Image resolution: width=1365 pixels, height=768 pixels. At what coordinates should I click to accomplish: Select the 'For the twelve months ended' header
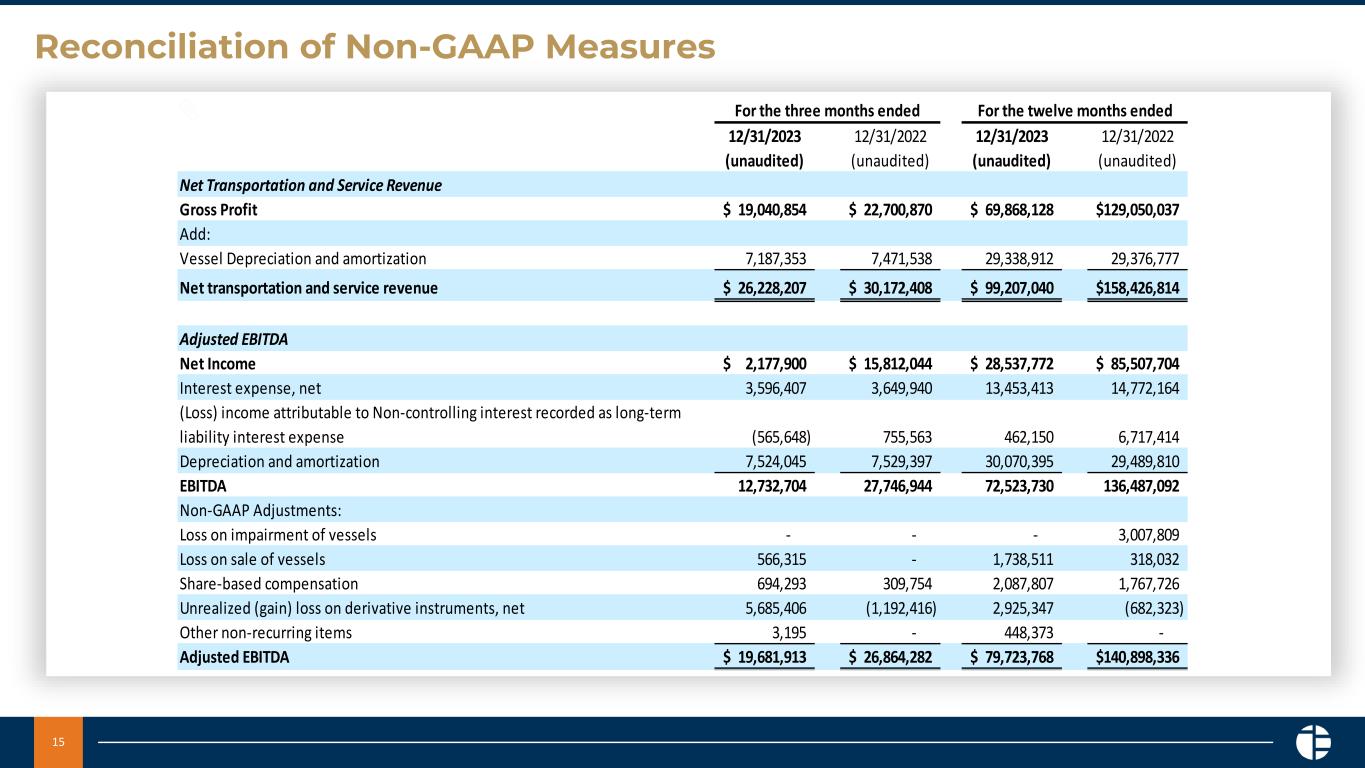pos(1073,110)
